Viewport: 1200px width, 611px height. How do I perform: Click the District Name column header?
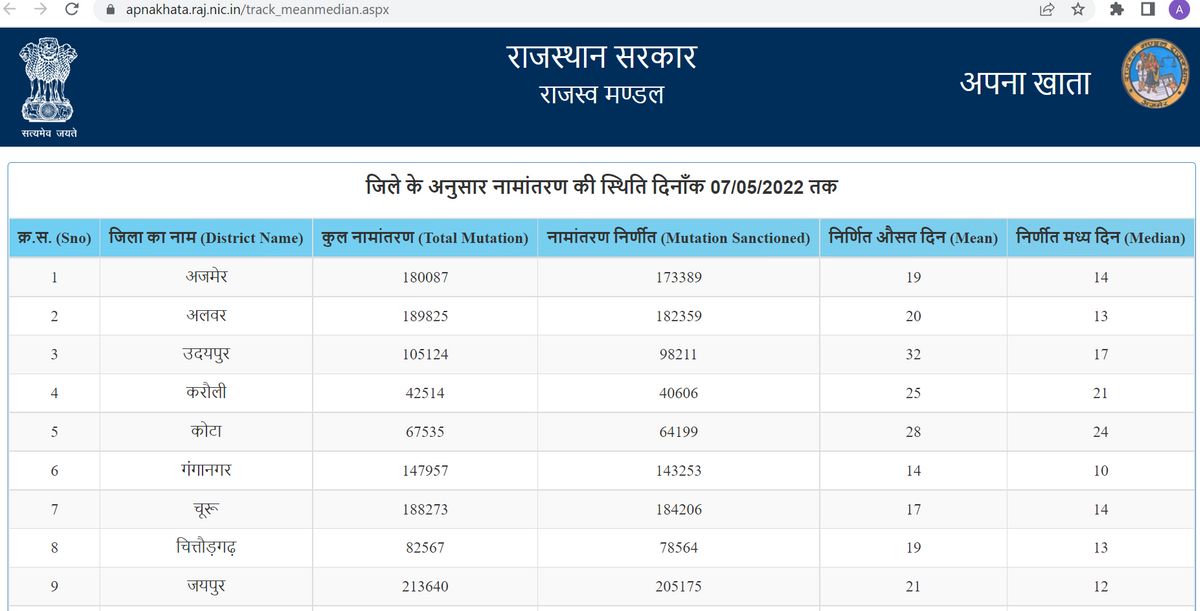click(206, 238)
